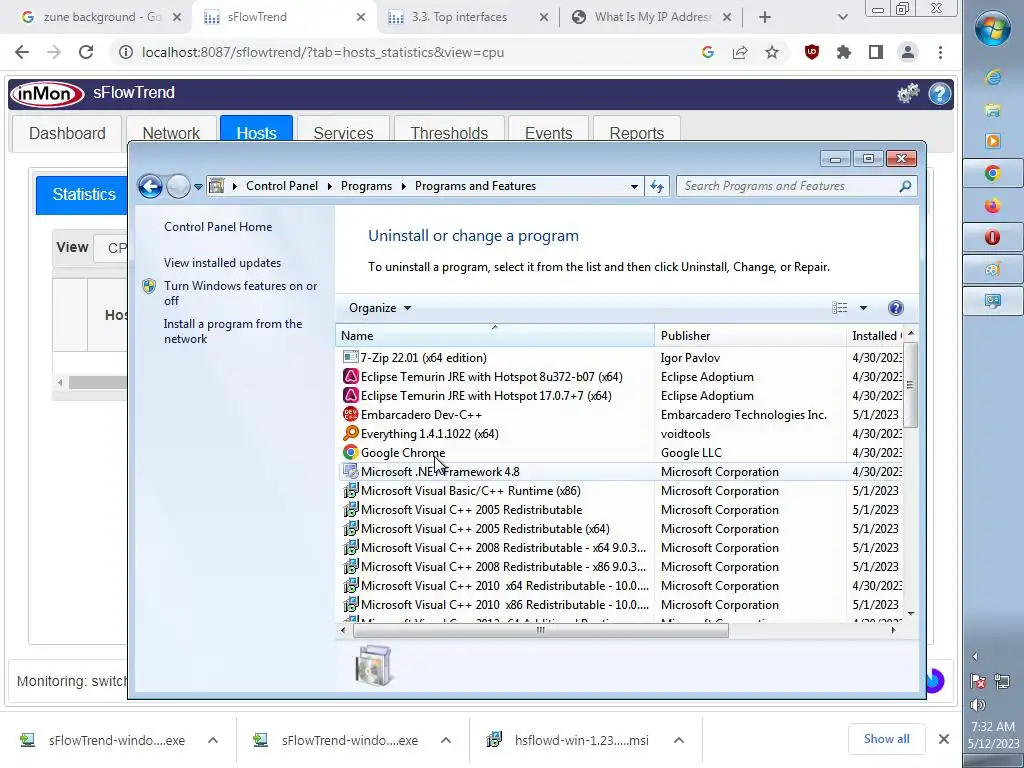Switch to What Is My IP Address tab

tap(652, 17)
